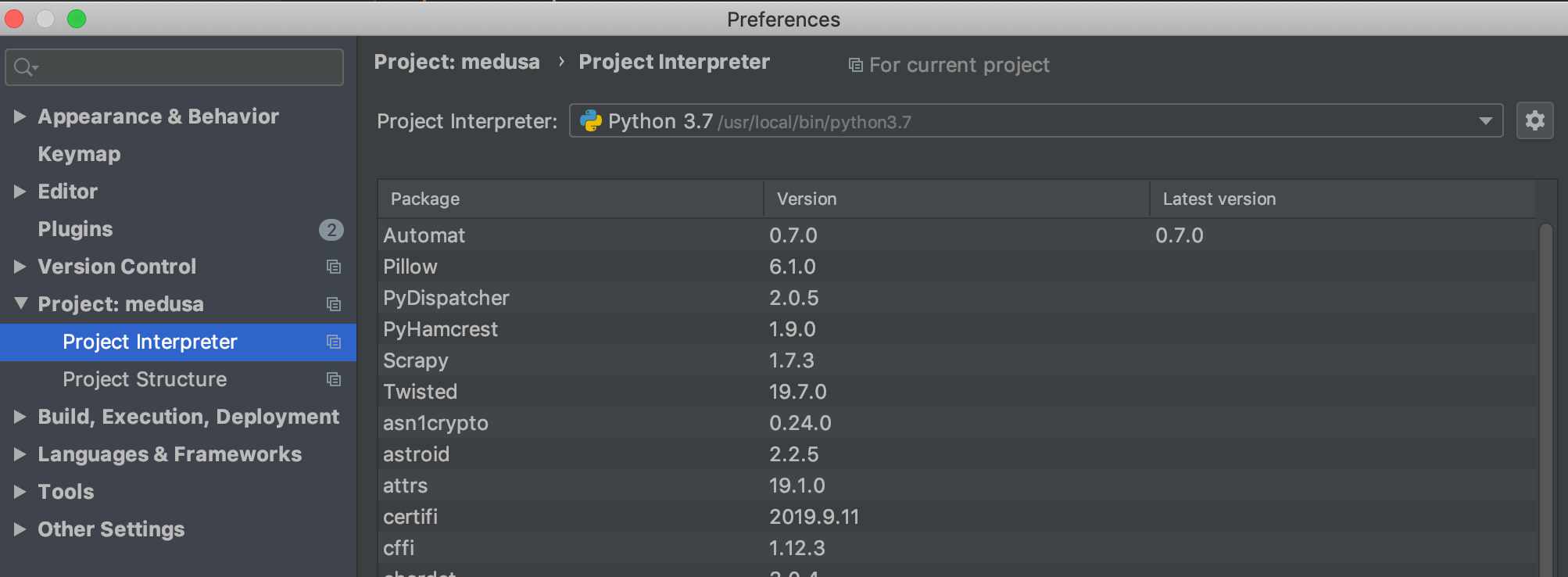The width and height of the screenshot is (1568, 577).
Task: Click the Project: medusa per-project icon
Action: [334, 304]
